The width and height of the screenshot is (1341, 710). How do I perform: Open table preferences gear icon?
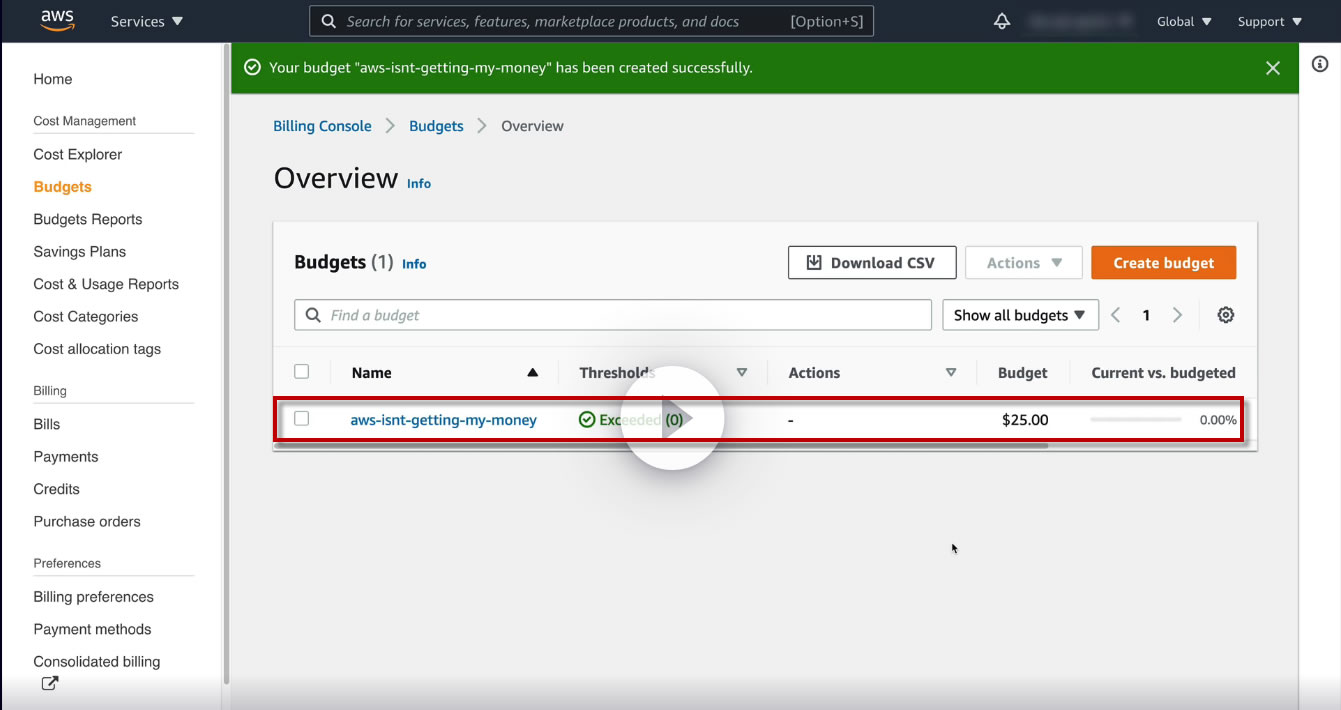click(1225, 315)
